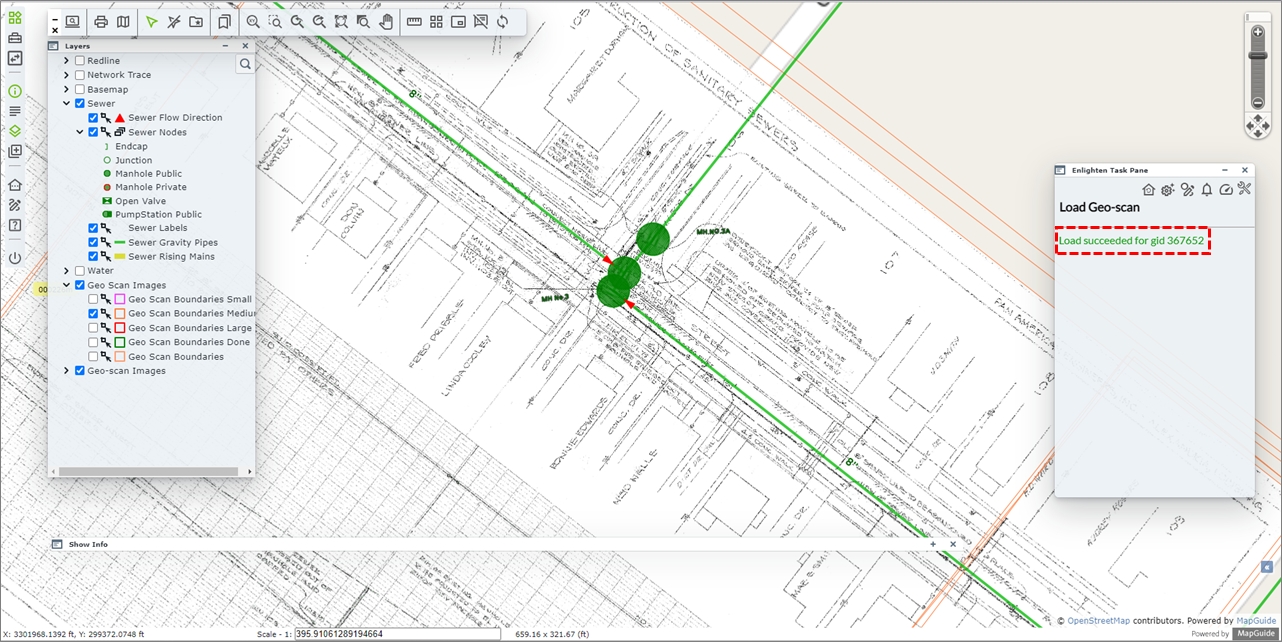1282x642 pixels.
Task: Click the home icon in Enlighten Task Pane
Action: point(1148,190)
